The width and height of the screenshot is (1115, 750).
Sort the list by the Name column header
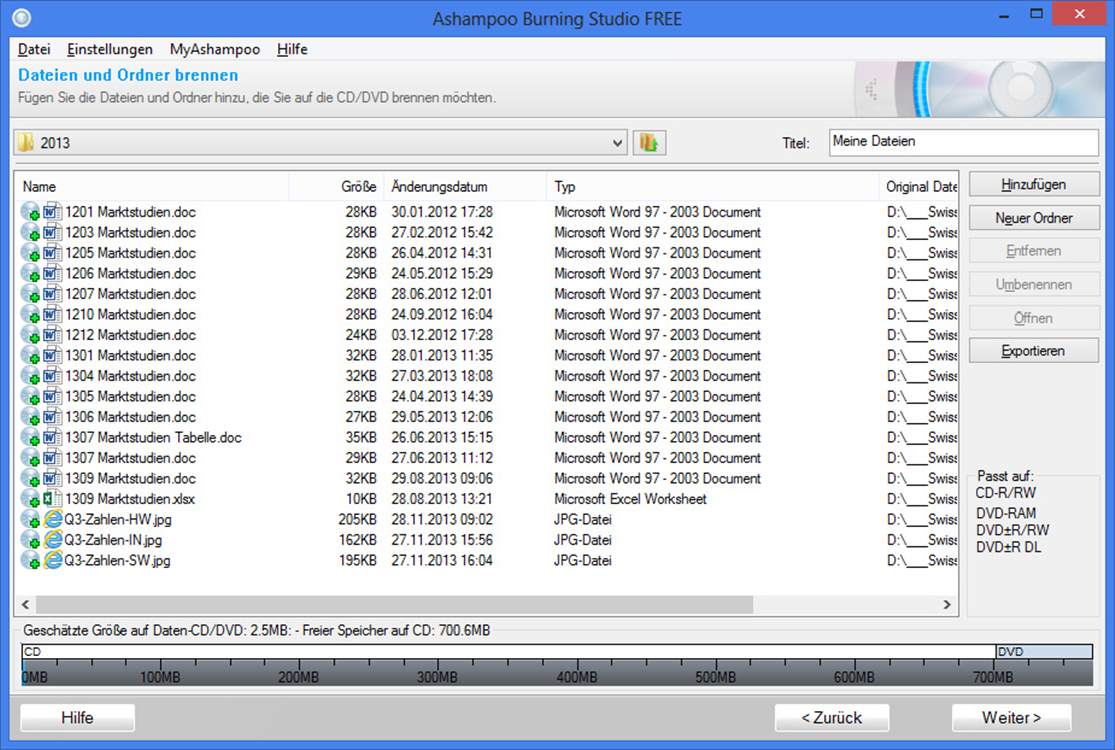pyautogui.click(x=152, y=187)
